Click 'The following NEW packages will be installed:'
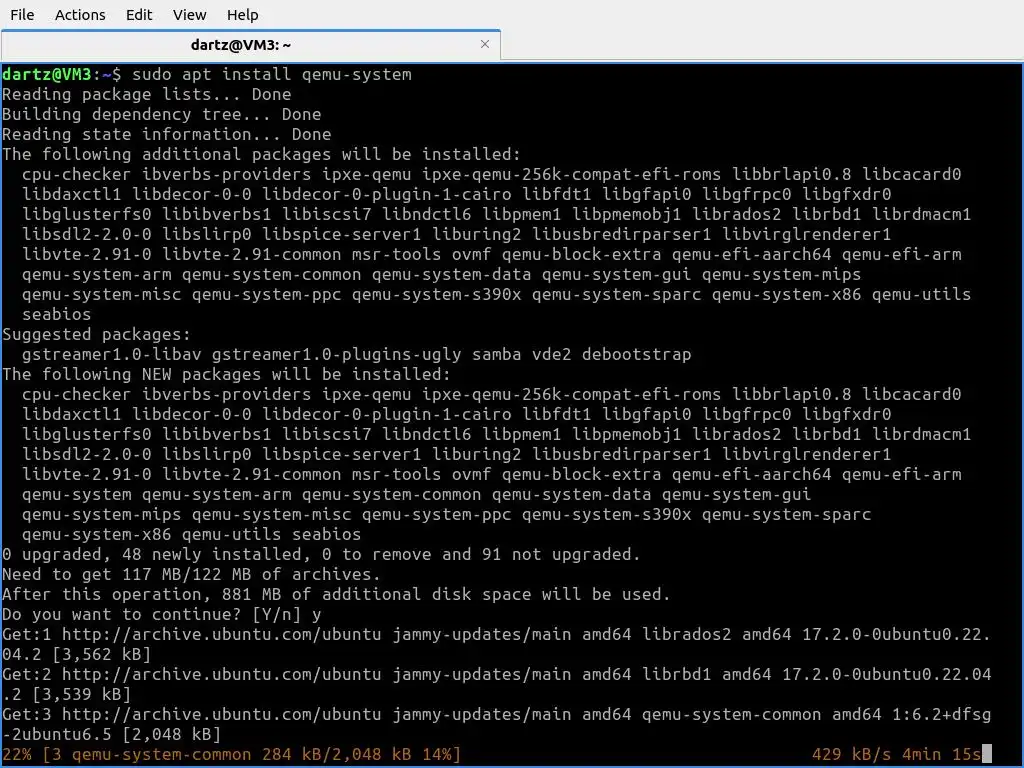The image size is (1024, 768). [x=226, y=374]
